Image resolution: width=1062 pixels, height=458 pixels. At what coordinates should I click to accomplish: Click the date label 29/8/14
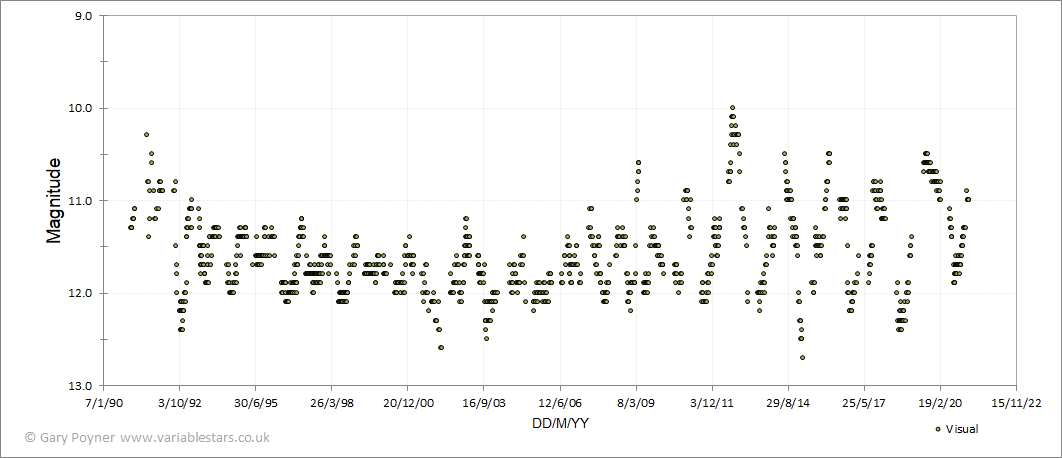[x=788, y=402]
